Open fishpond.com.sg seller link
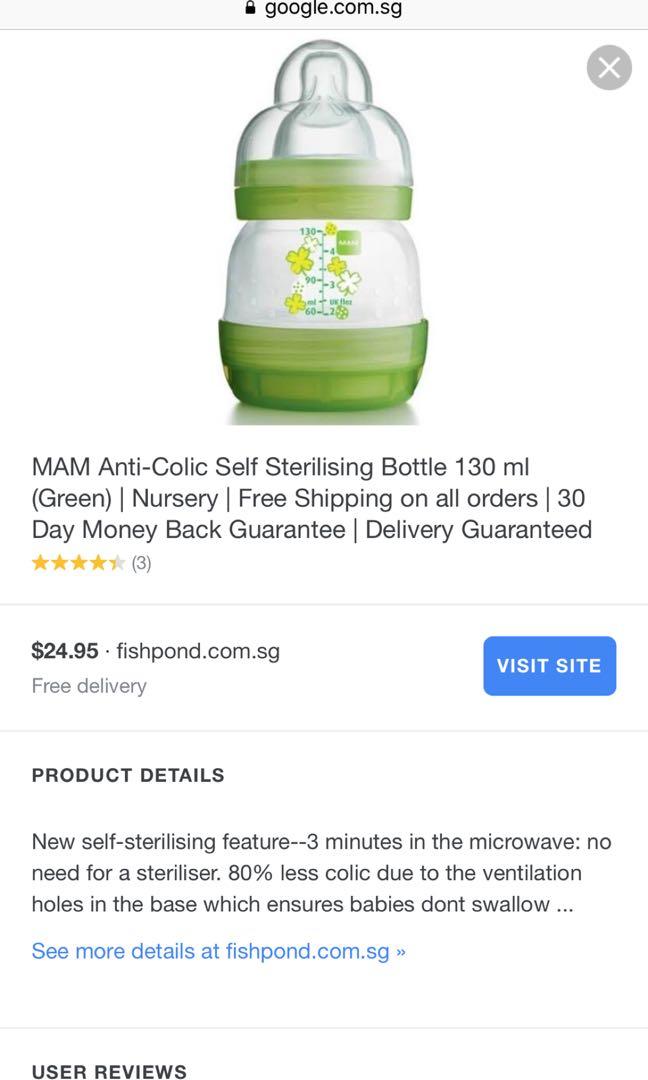Screen dimensions: 648x1080 [199, 651]
